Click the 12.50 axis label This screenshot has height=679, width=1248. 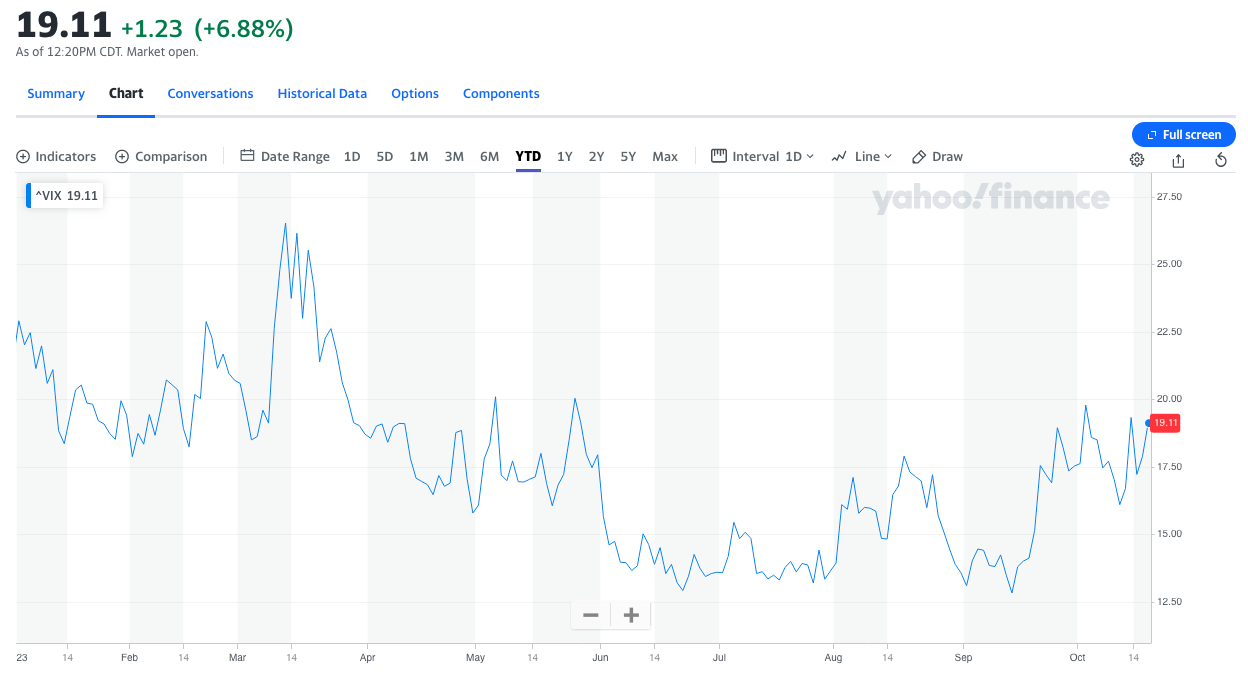pos(1169,602)
